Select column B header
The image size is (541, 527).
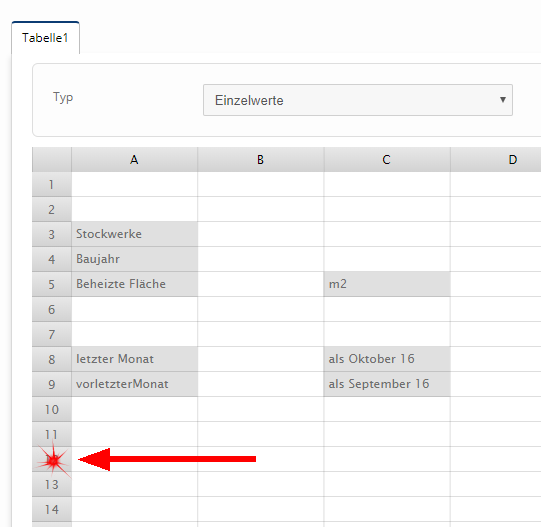(261, 159)
